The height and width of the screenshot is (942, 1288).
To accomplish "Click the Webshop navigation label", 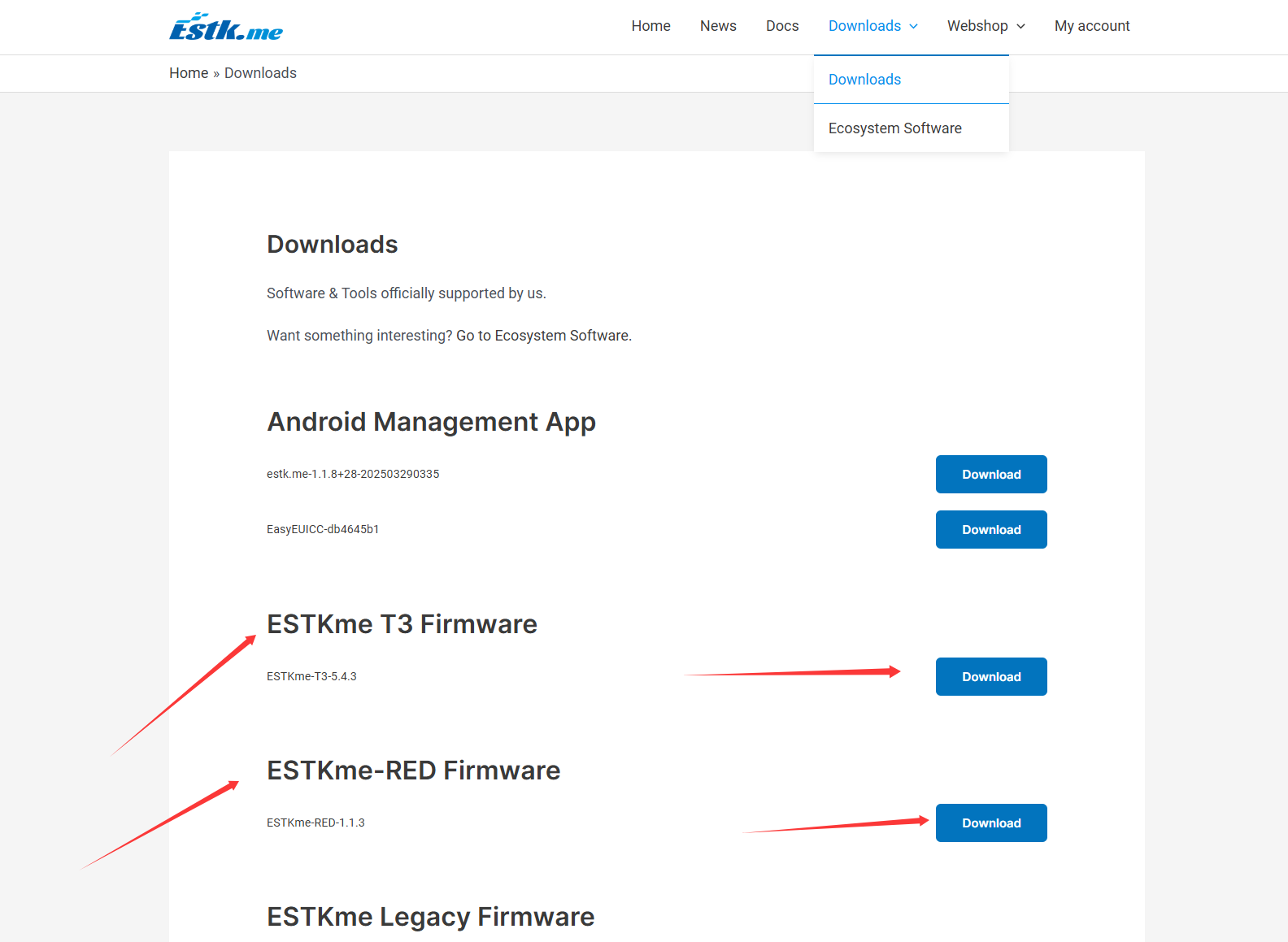I will (977, 26).
